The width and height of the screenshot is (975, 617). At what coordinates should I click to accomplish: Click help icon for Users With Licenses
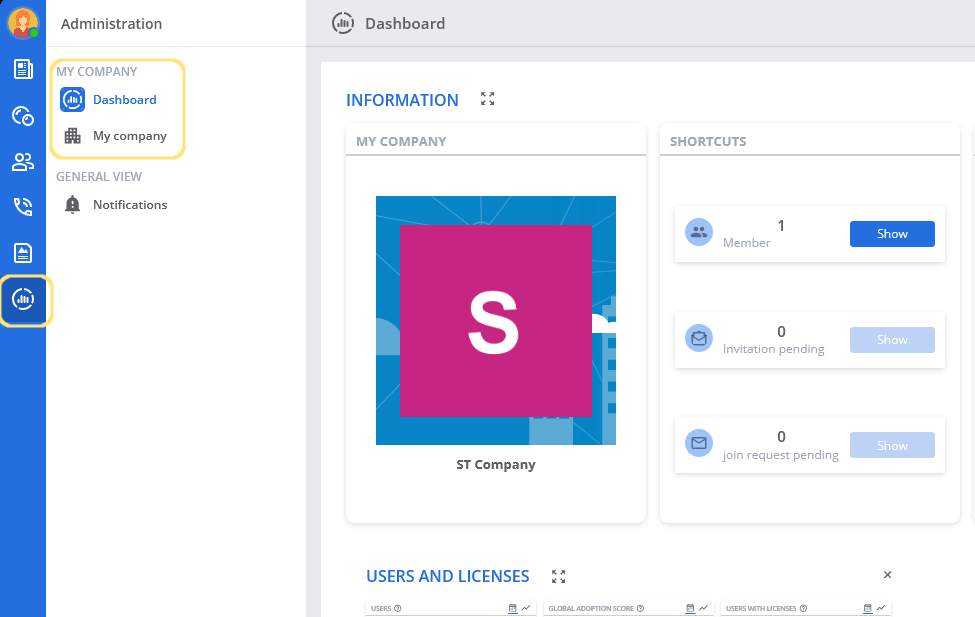(803, 608)
